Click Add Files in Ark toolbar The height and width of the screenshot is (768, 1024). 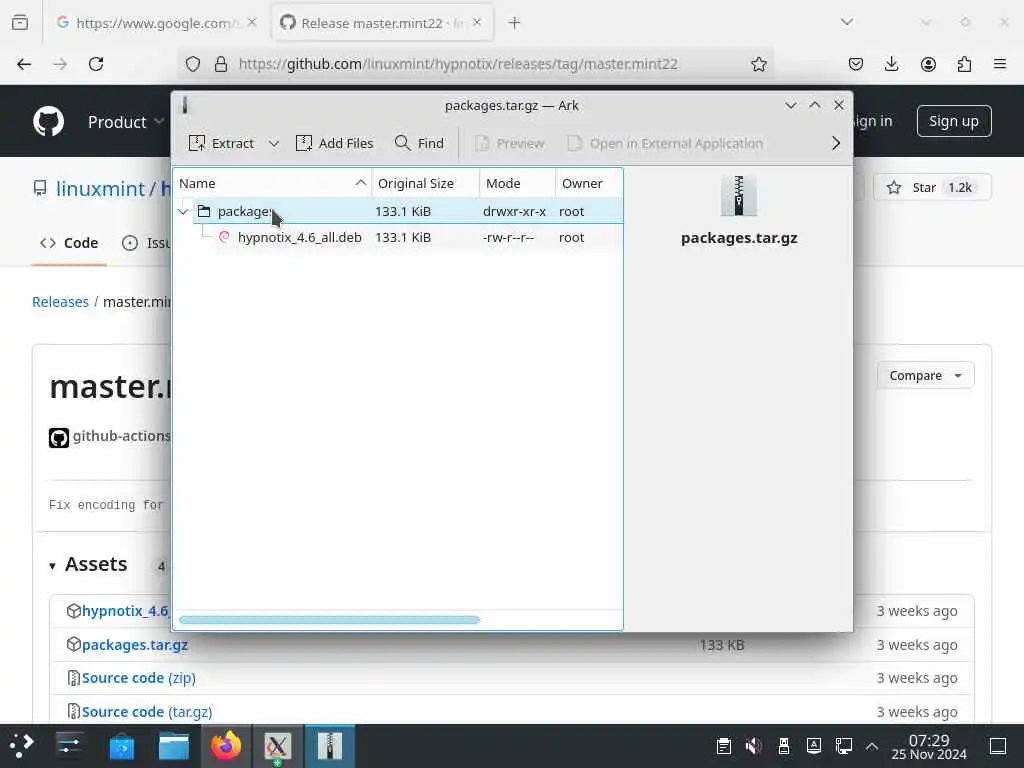[334, 143]
